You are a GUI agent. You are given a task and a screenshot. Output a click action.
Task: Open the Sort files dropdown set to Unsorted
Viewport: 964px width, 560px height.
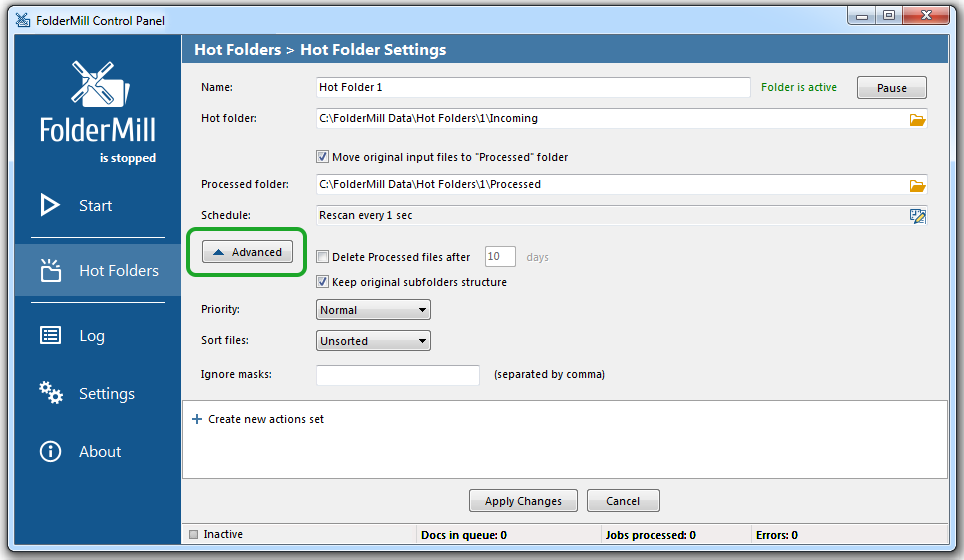point(373,341)
